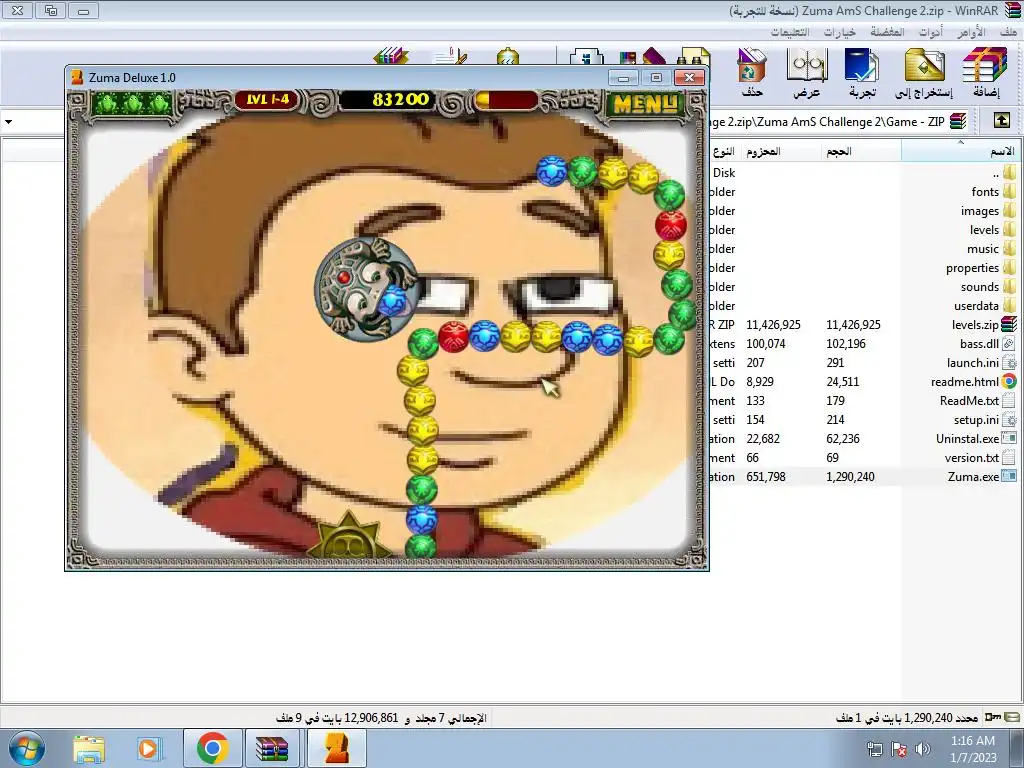Switch to Zuma on the taskbar

336,748
